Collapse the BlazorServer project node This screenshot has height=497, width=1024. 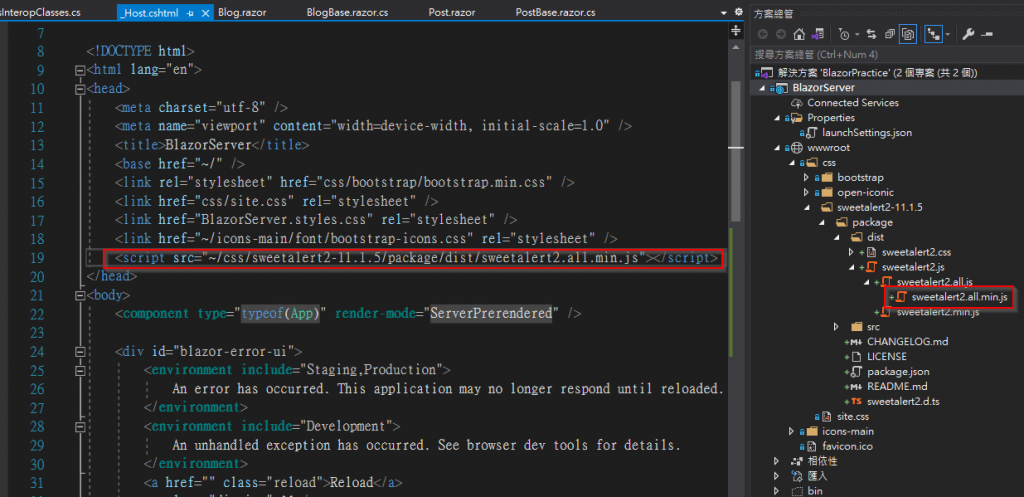click(761, 88)
